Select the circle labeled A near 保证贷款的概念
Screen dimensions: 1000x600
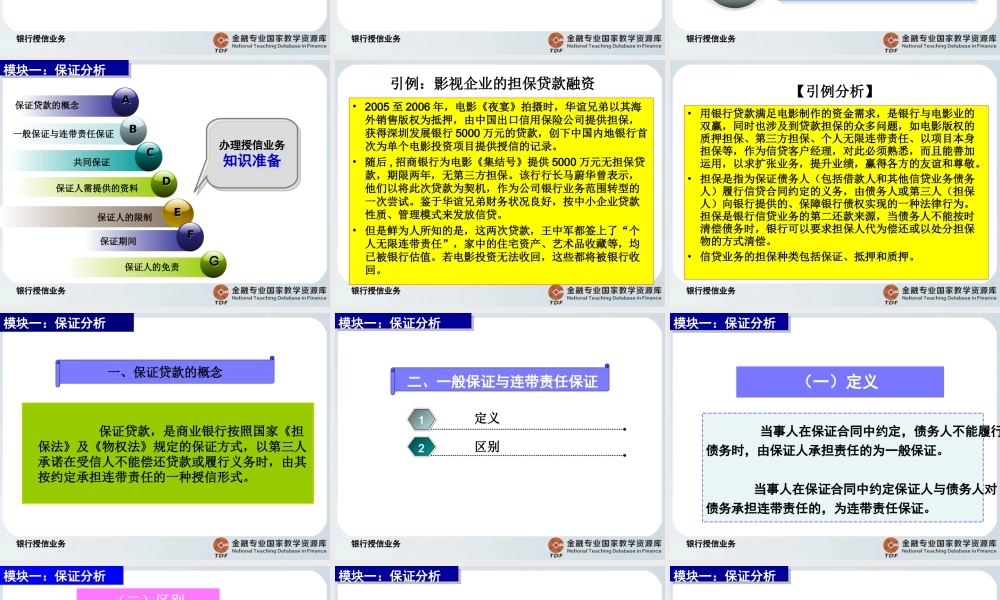click(x=124, y=101)
